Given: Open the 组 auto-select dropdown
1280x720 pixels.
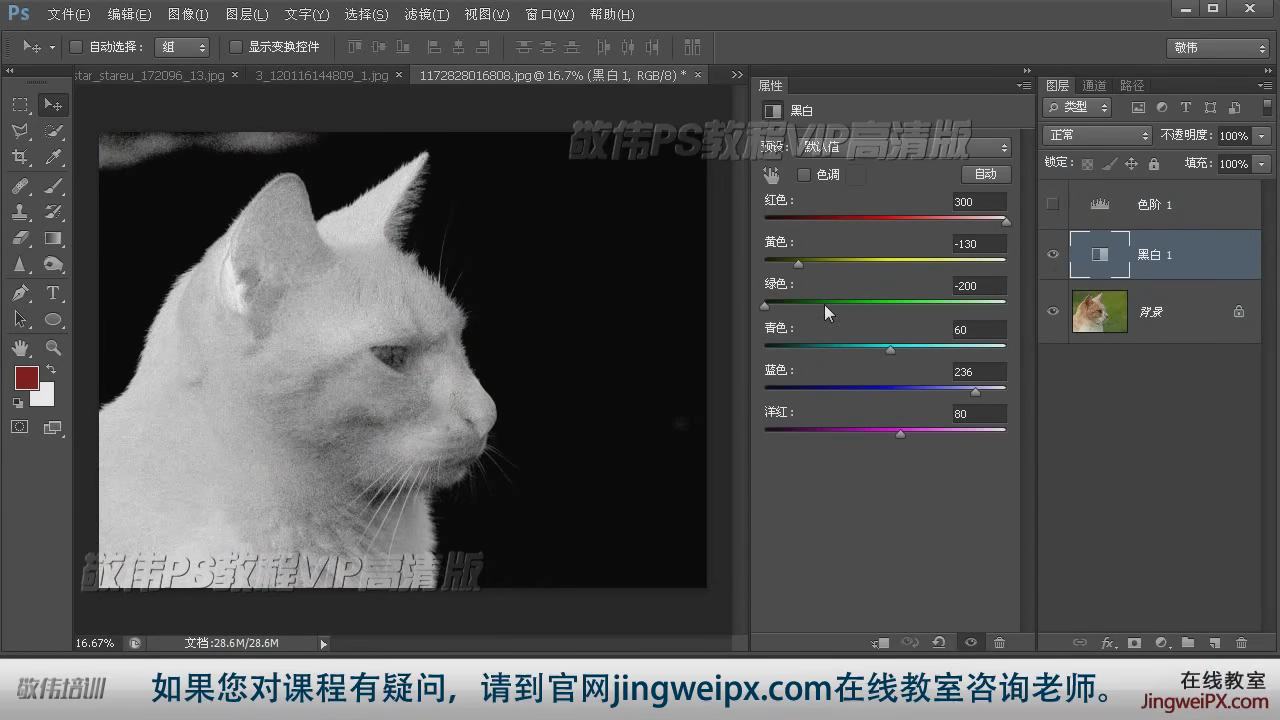Looking at the screenshot, I should pyautogui.click(x=182, y=47).
